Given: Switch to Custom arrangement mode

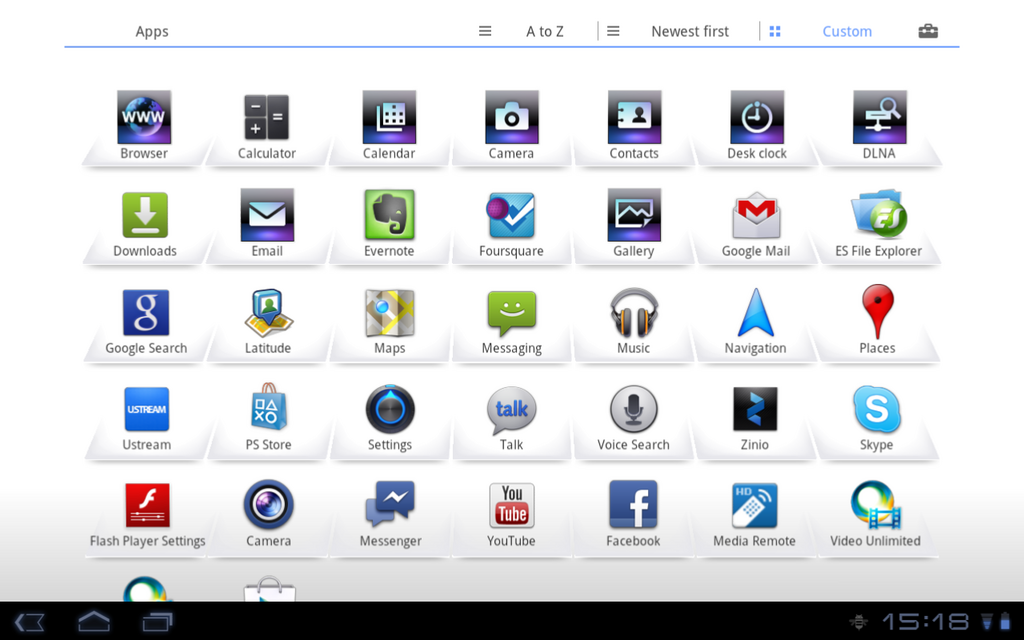Looking at the screenshot, I should pyautogui.click(x=847, y=31).
